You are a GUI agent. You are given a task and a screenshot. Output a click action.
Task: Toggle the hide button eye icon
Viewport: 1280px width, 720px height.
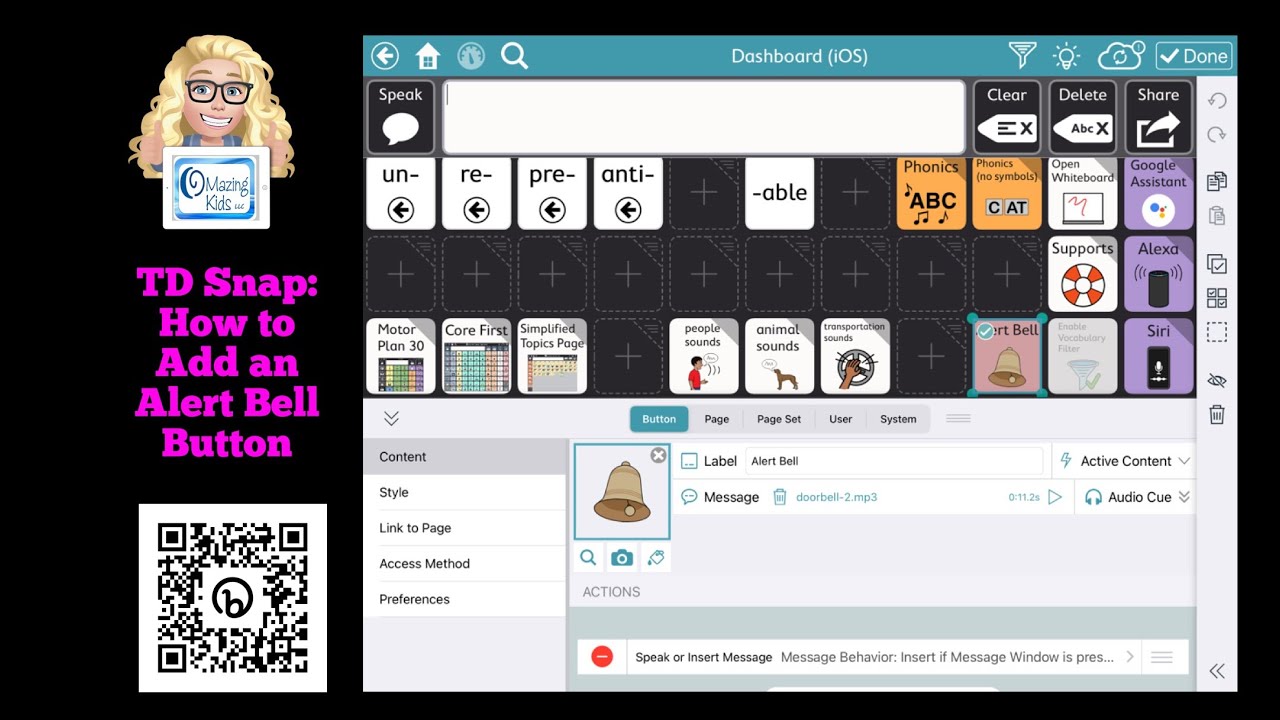1217,381
